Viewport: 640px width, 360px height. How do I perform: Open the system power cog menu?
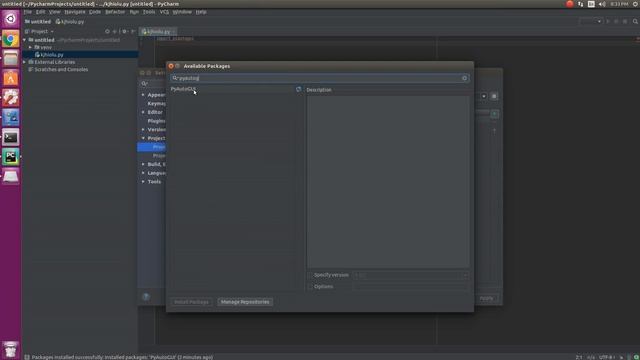click(636, 4)
